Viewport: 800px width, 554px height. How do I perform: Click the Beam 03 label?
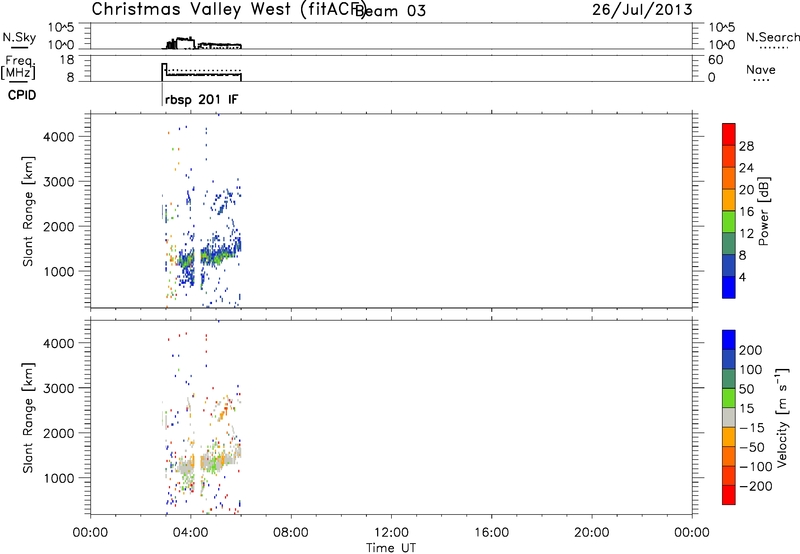[x=390, y=10]
